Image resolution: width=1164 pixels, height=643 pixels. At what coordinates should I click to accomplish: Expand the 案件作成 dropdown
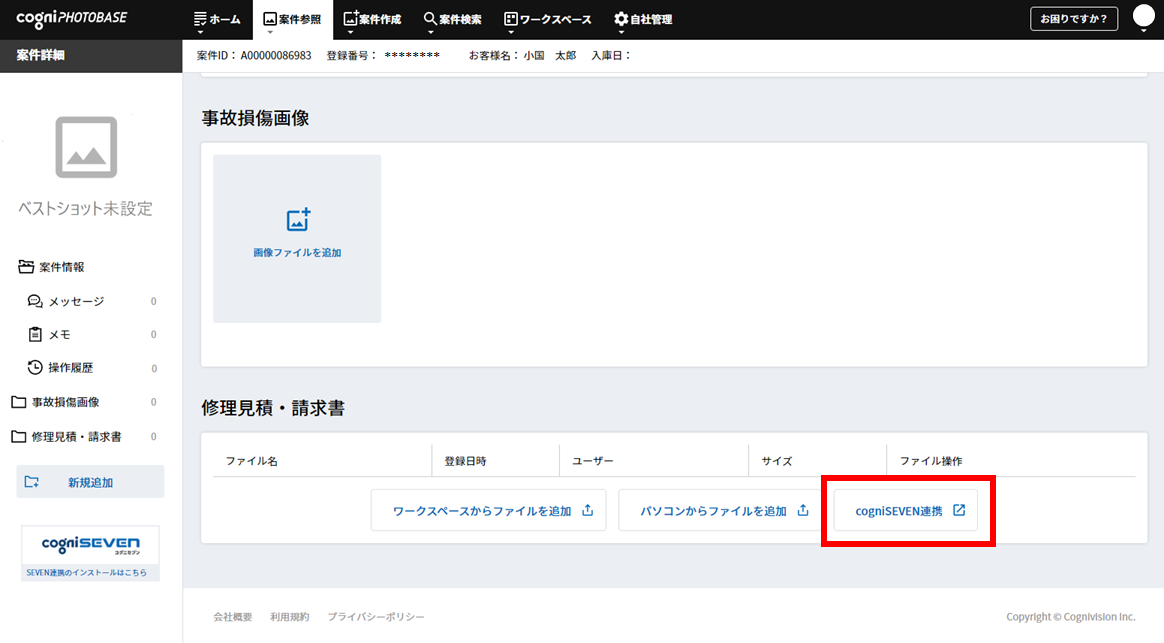372,19
